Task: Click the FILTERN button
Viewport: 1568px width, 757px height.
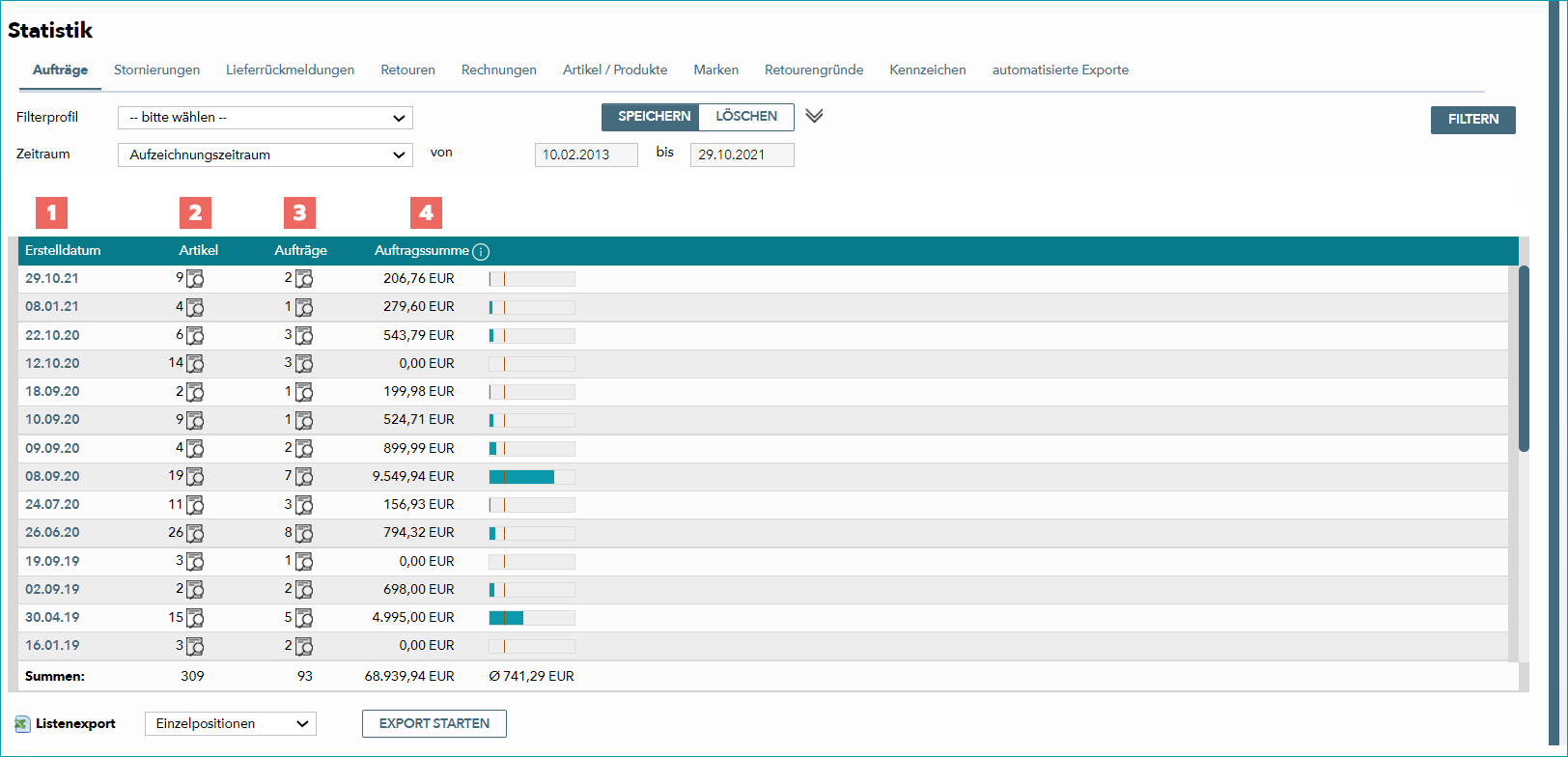Action: tap(1473, 120)
